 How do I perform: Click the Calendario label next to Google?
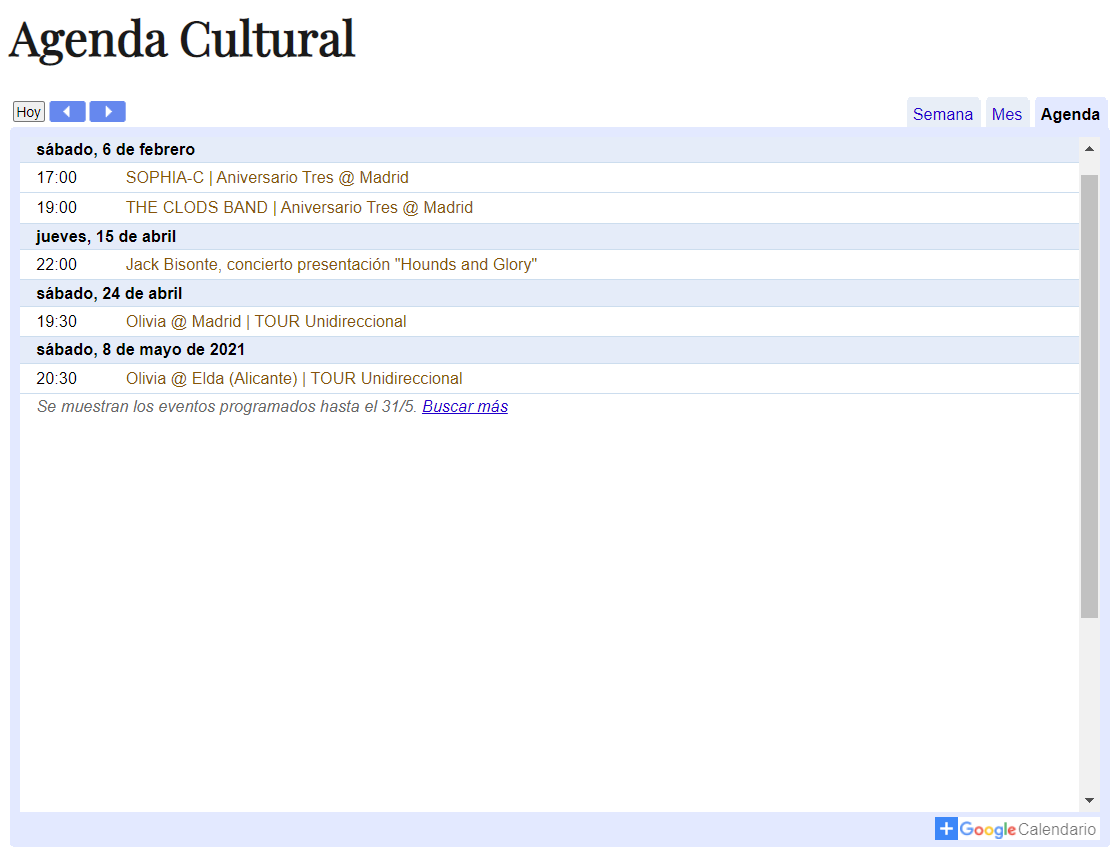point(1056,828)
